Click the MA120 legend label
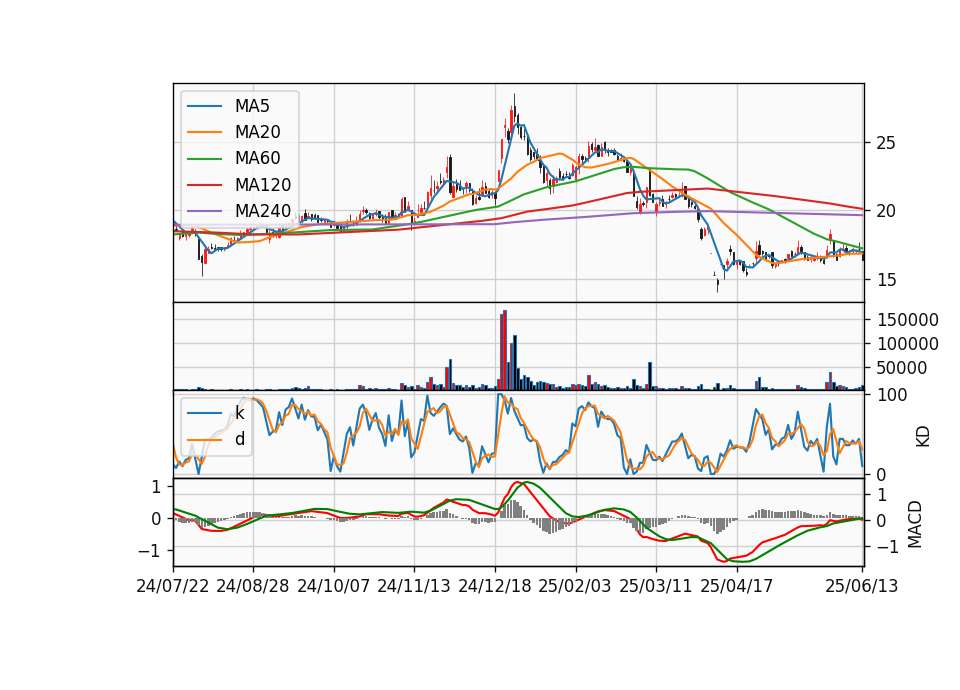960x690 pixels. (x=263, y=185)
